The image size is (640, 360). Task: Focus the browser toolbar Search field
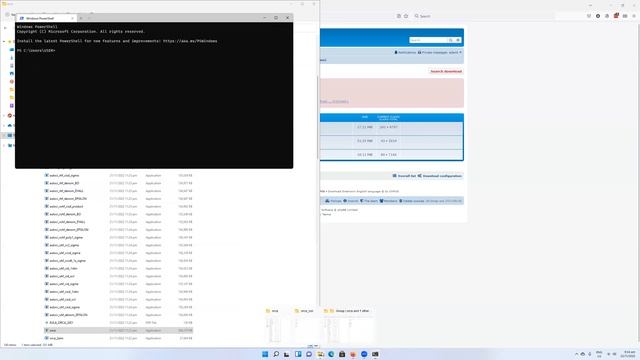coord(484,16)
